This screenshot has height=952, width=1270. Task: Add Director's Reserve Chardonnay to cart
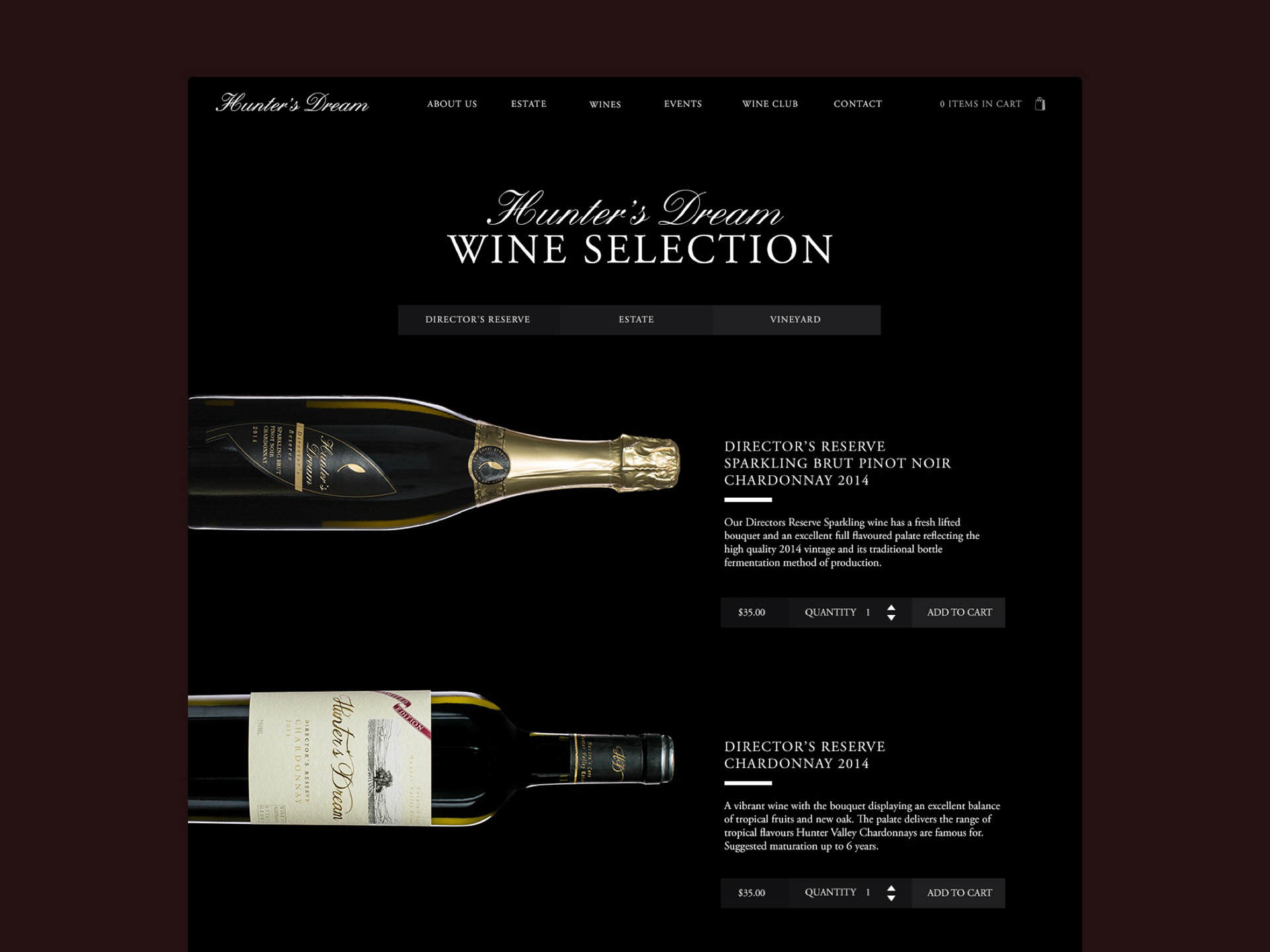coord(958,893)
